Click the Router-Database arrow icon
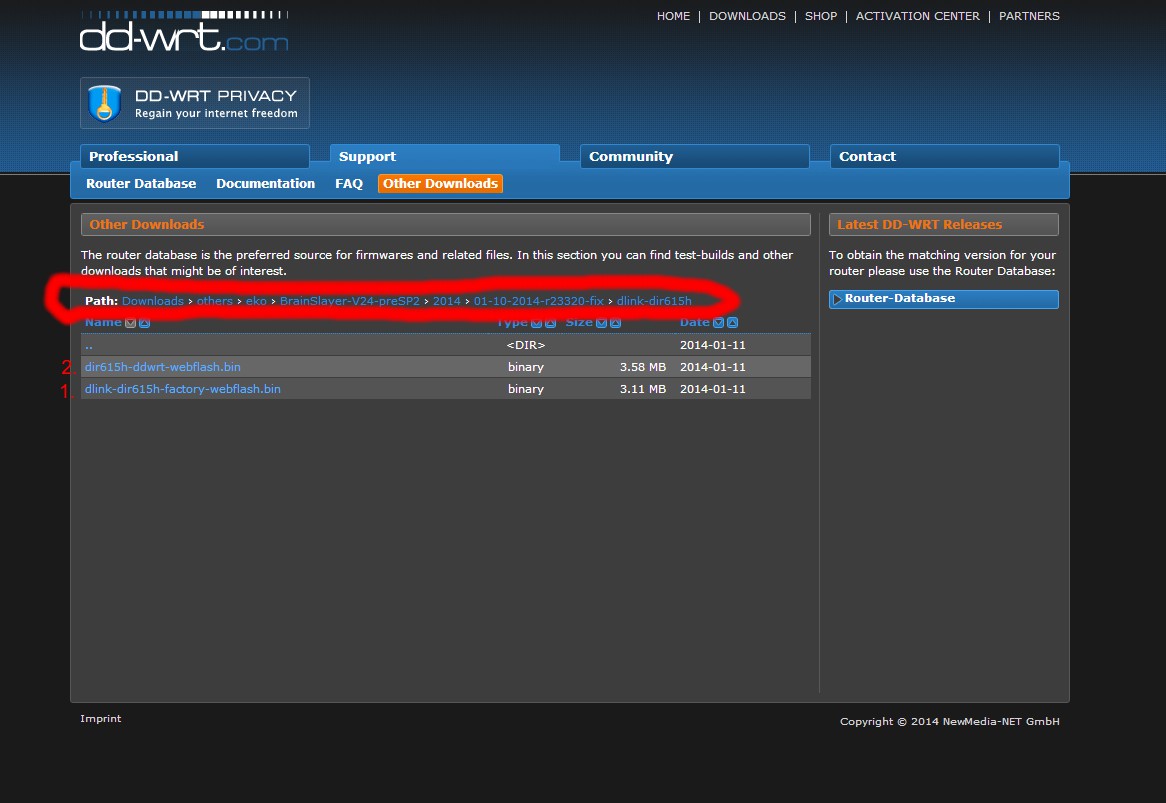This screenshot has height=803, width=1166. coord(837,299)
